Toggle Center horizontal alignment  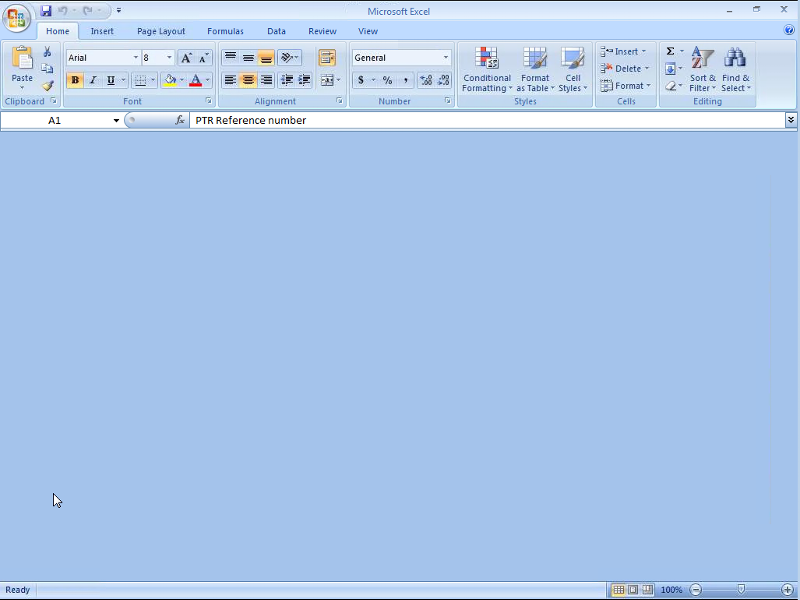pos(248,80)
